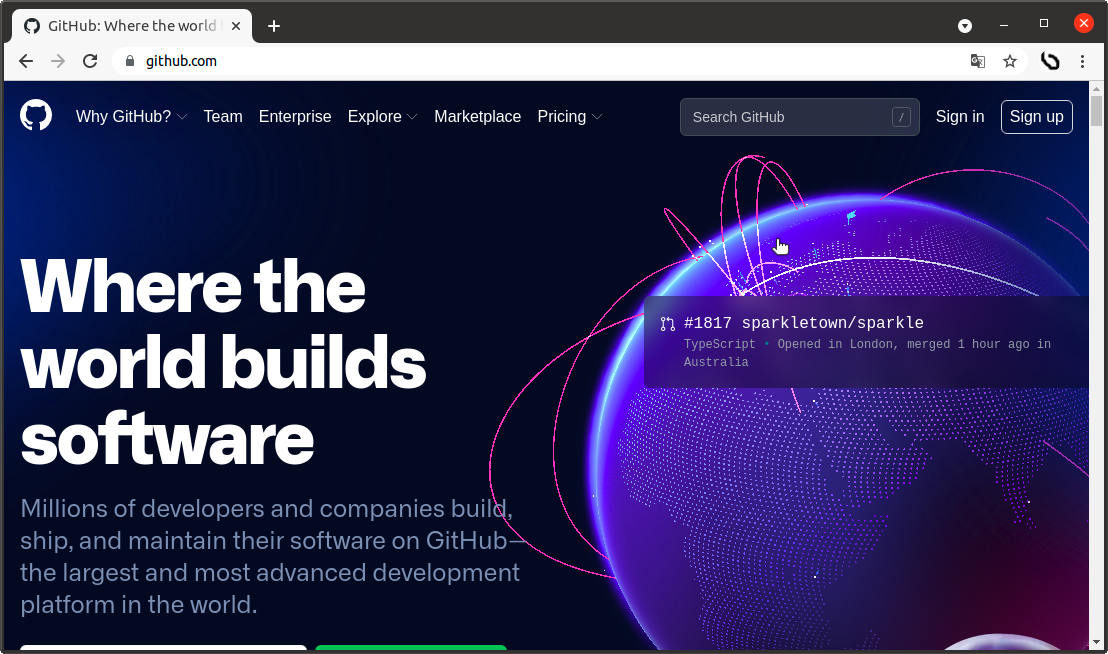Click #1817 sparkletown/sparkle pull request title

[803, 323]
